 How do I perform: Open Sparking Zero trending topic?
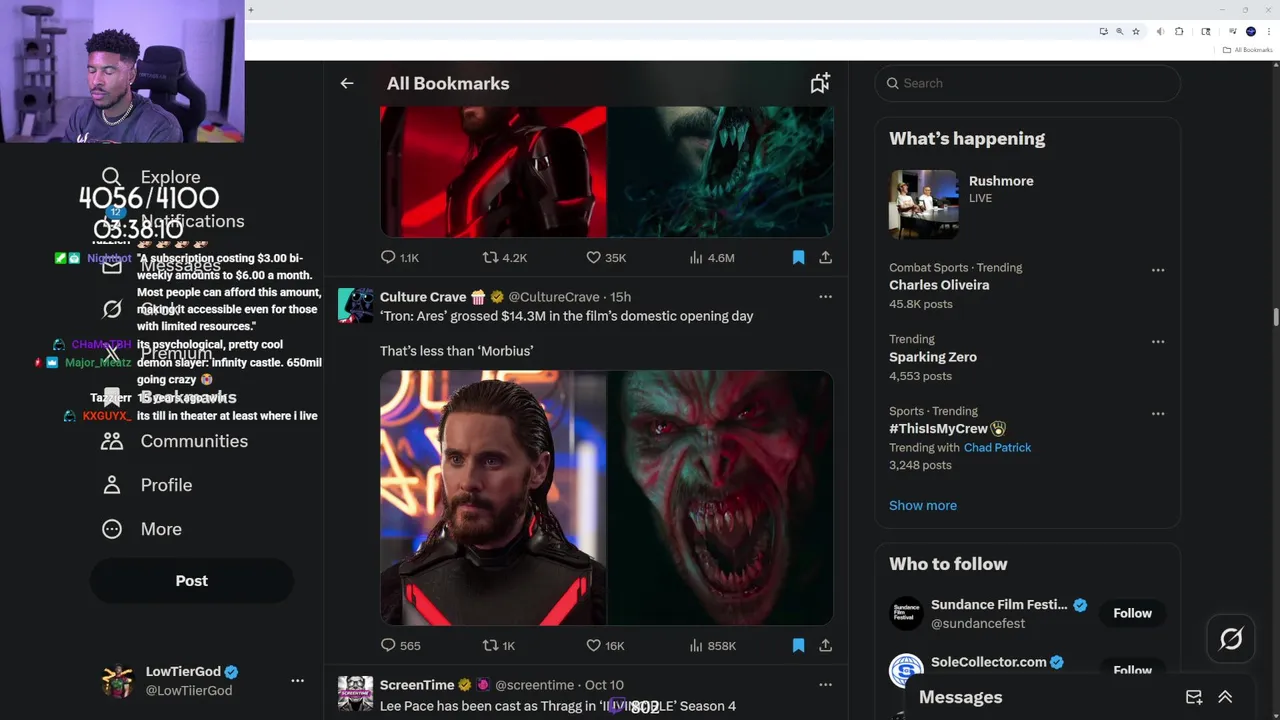coord(933,357)
